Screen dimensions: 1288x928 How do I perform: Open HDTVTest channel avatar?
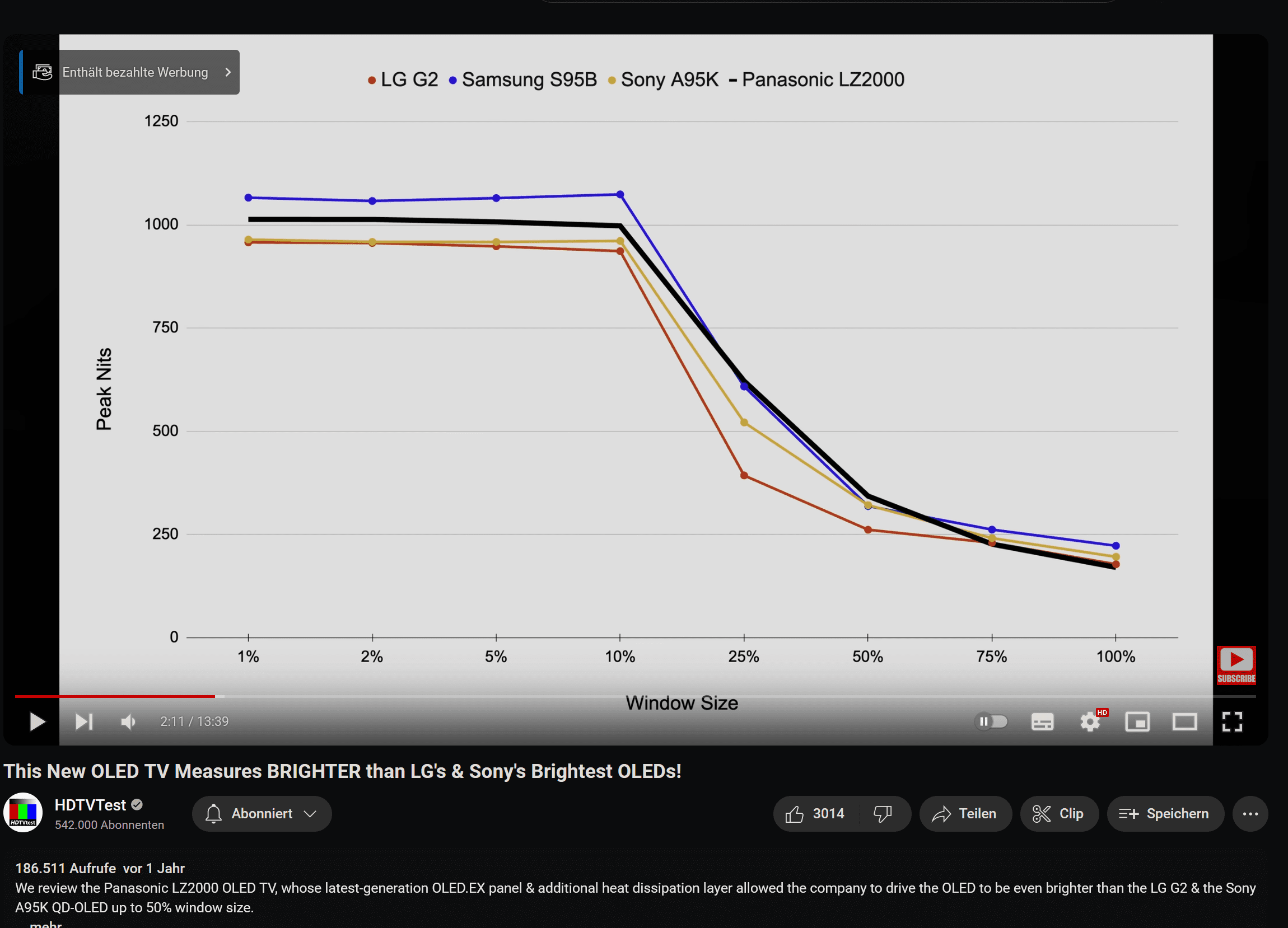point(24,813)
